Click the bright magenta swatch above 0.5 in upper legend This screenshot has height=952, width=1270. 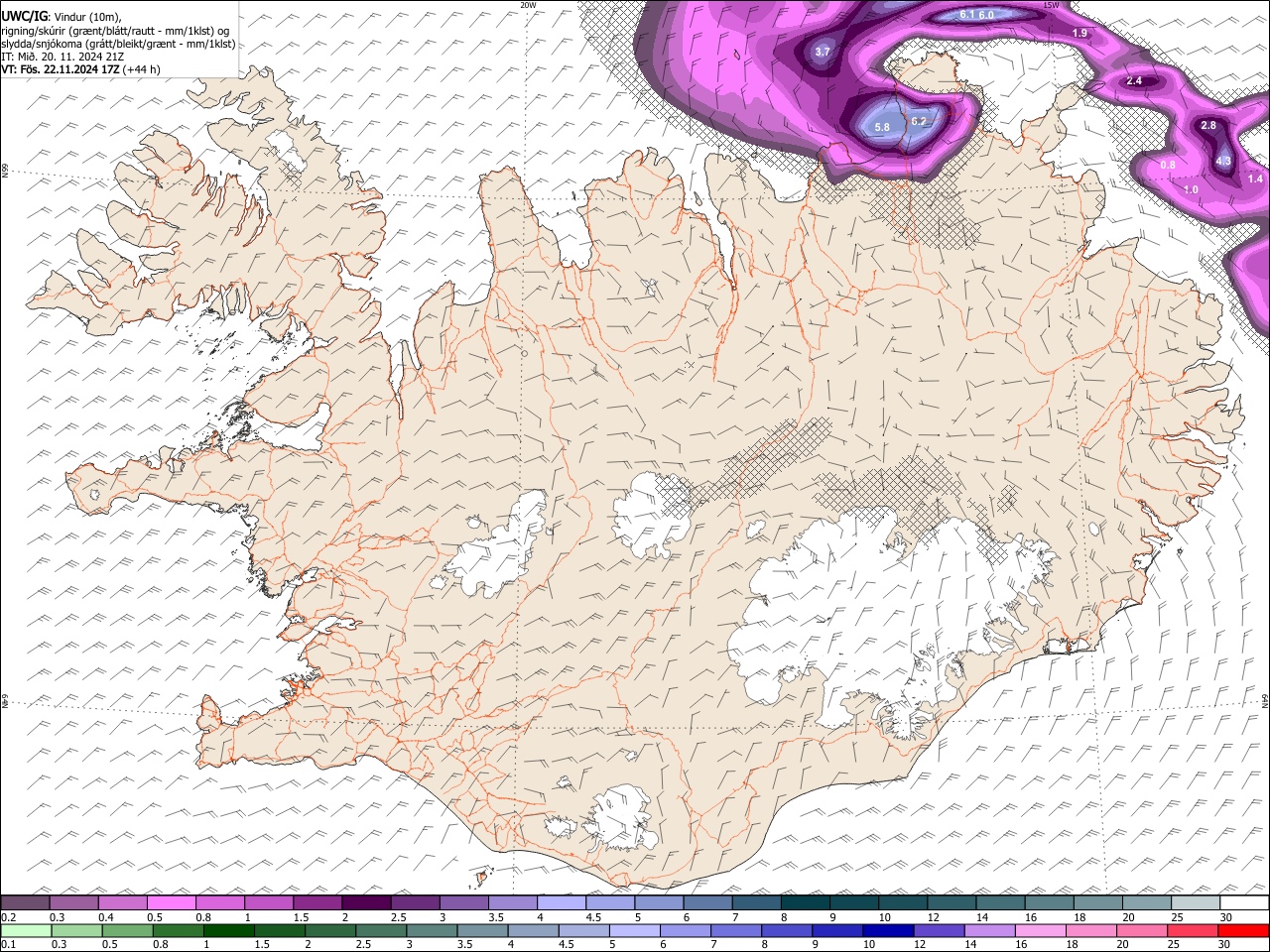coord(172,902)
